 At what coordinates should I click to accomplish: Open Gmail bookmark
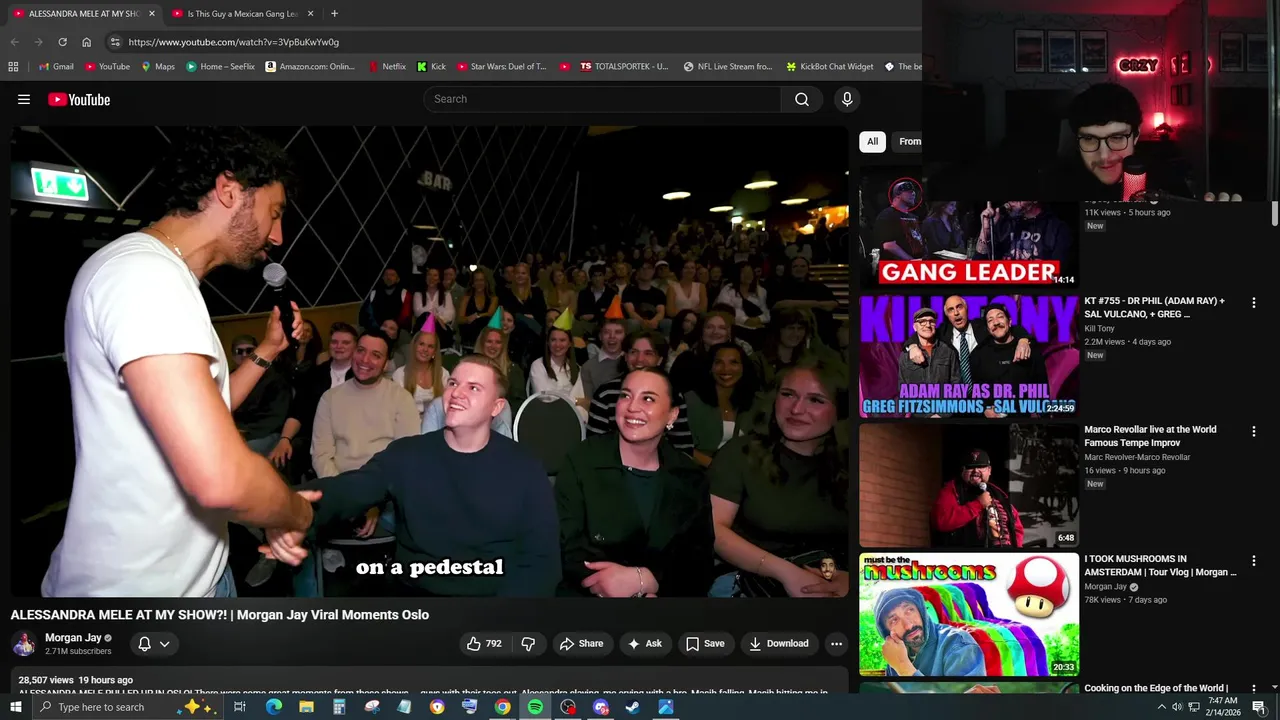tap(56, 67)
